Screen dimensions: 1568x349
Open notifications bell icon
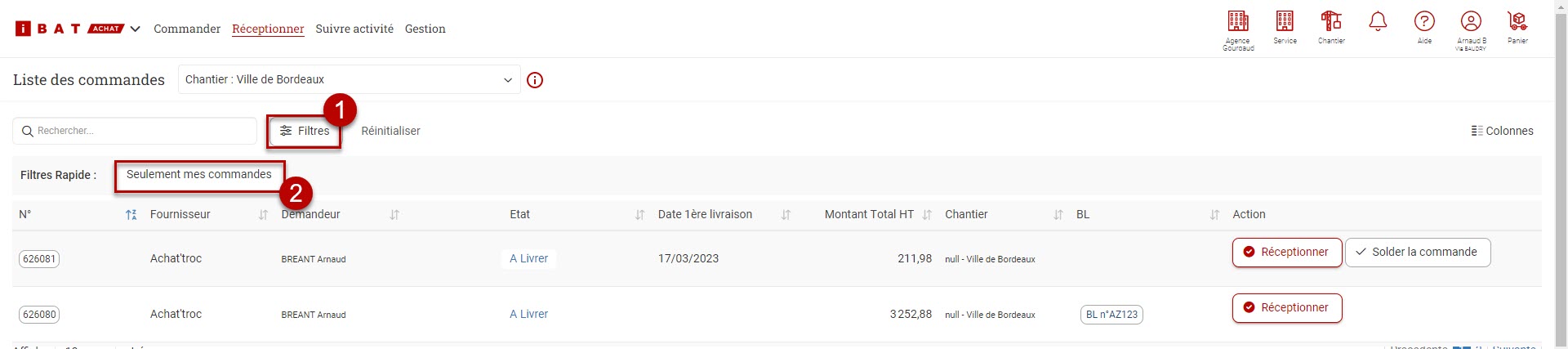(x=1378, y=21)
